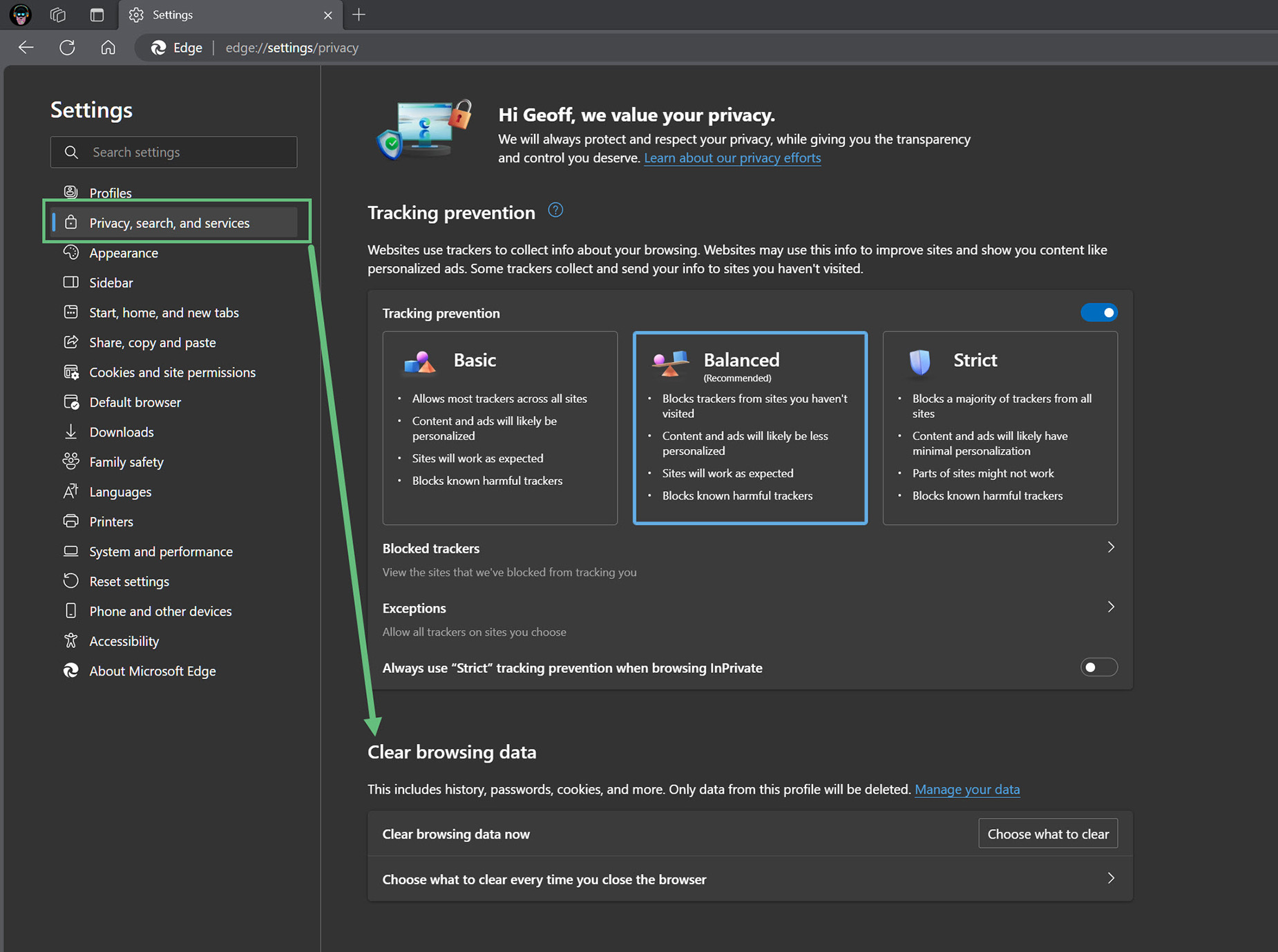Click the Phone and other devices icon
This screenshot has height=952, width=1278.
pyautogui.click(x=71, y=611)
